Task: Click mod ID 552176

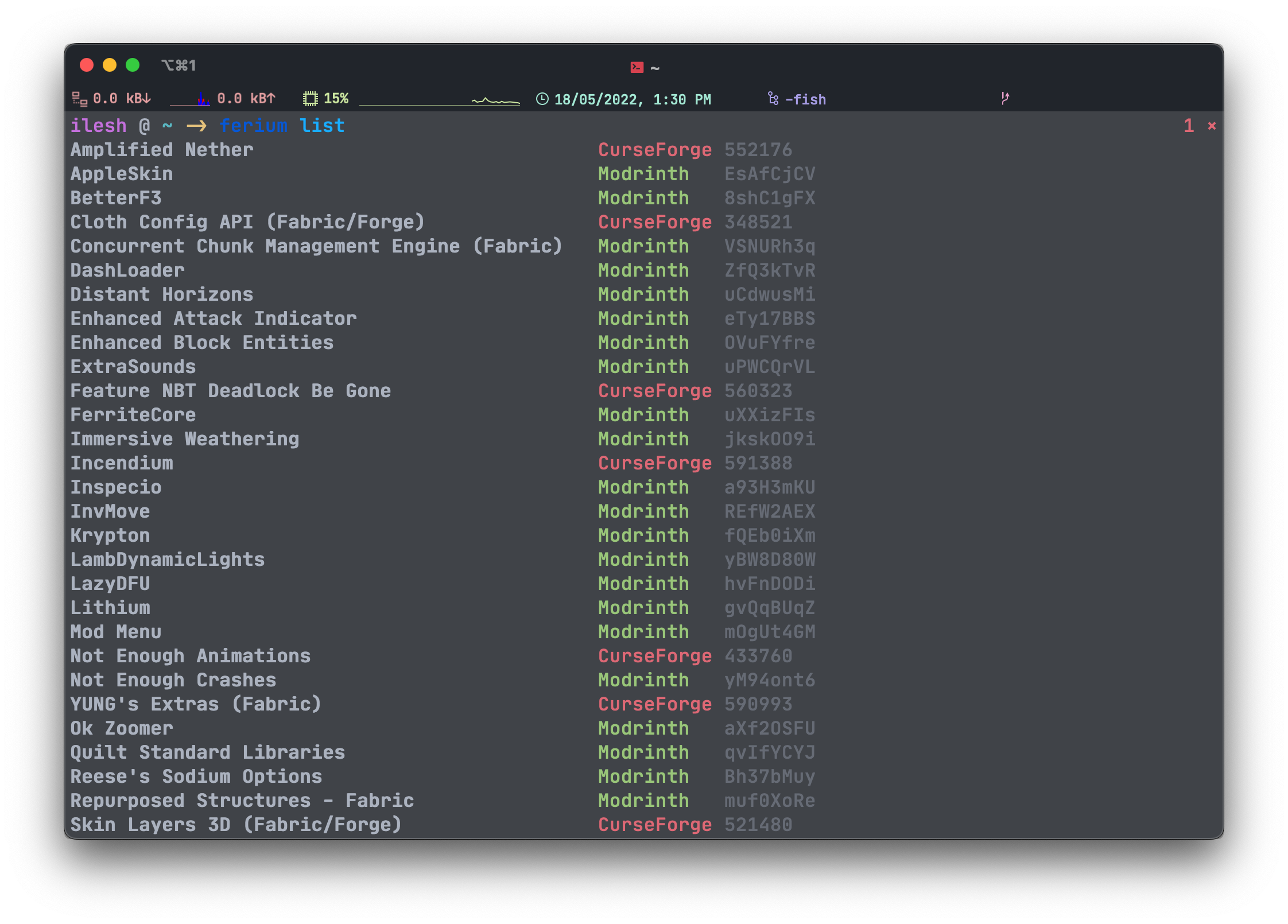Action: pyautogui.click(x=758, y=150)
